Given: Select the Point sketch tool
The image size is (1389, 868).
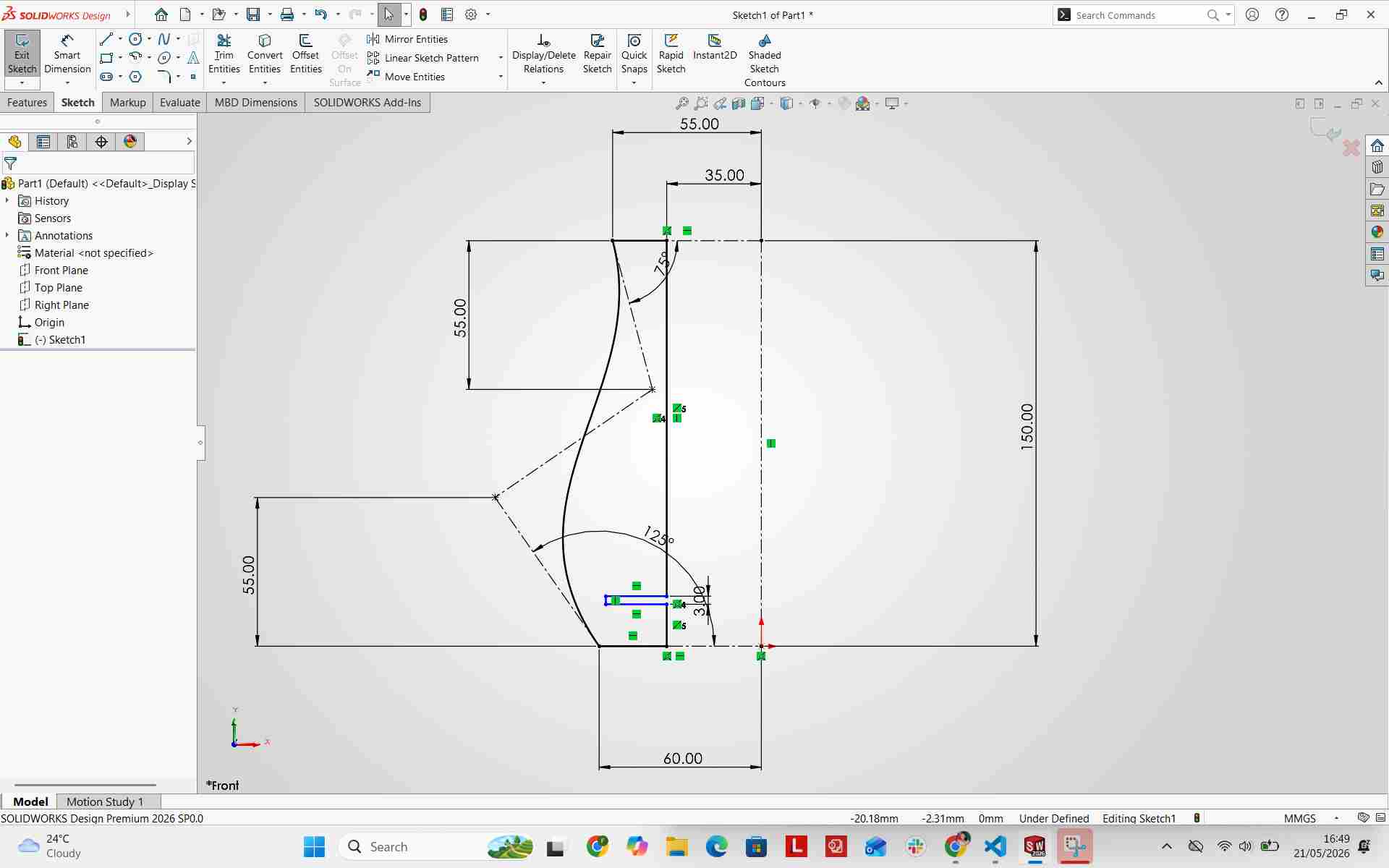Looking at the screenshot, I should (x=193, y=77).
